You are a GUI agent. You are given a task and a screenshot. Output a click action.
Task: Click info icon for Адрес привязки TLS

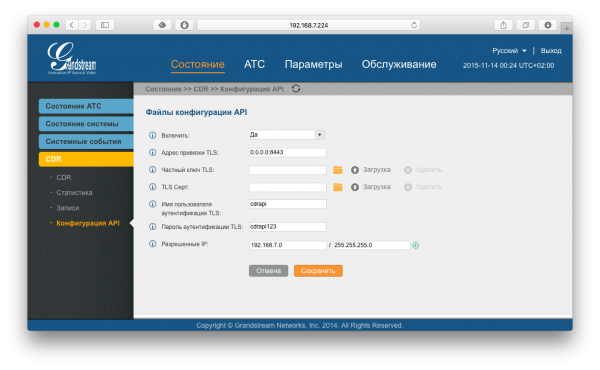tap(152, 152)
